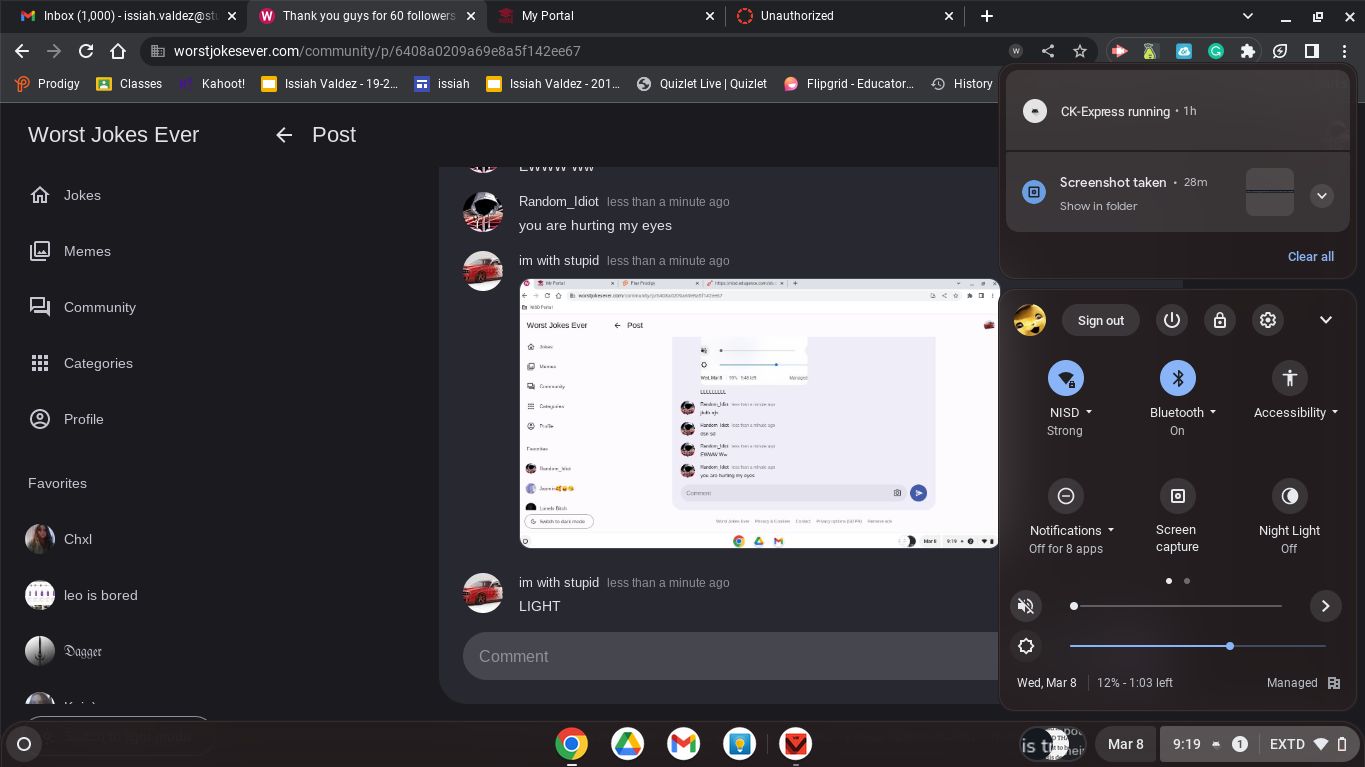Click the power button in quick settings
The image size is (1365, 767).
click(x=1172, y=320)
